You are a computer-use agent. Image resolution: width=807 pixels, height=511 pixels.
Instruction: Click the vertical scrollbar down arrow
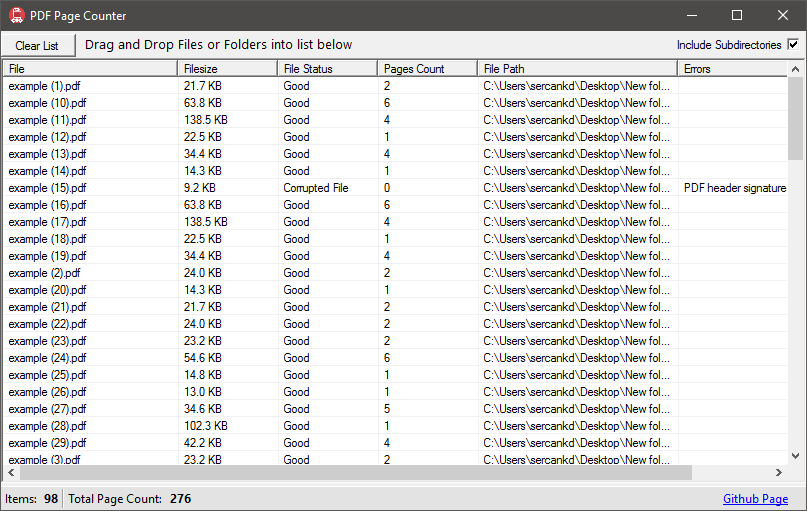pyautogui.click(x=795, y=456)
